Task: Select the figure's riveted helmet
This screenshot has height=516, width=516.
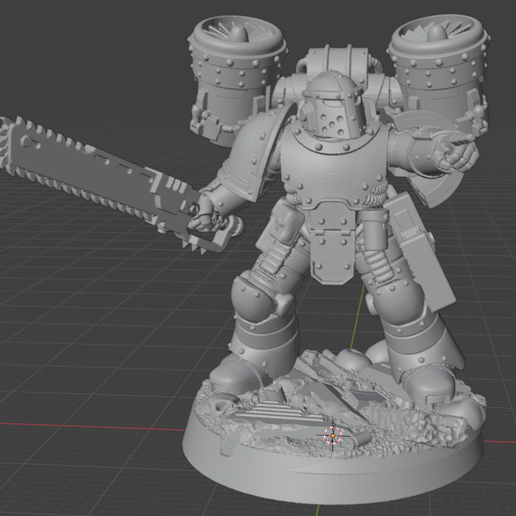Action: 332,105
